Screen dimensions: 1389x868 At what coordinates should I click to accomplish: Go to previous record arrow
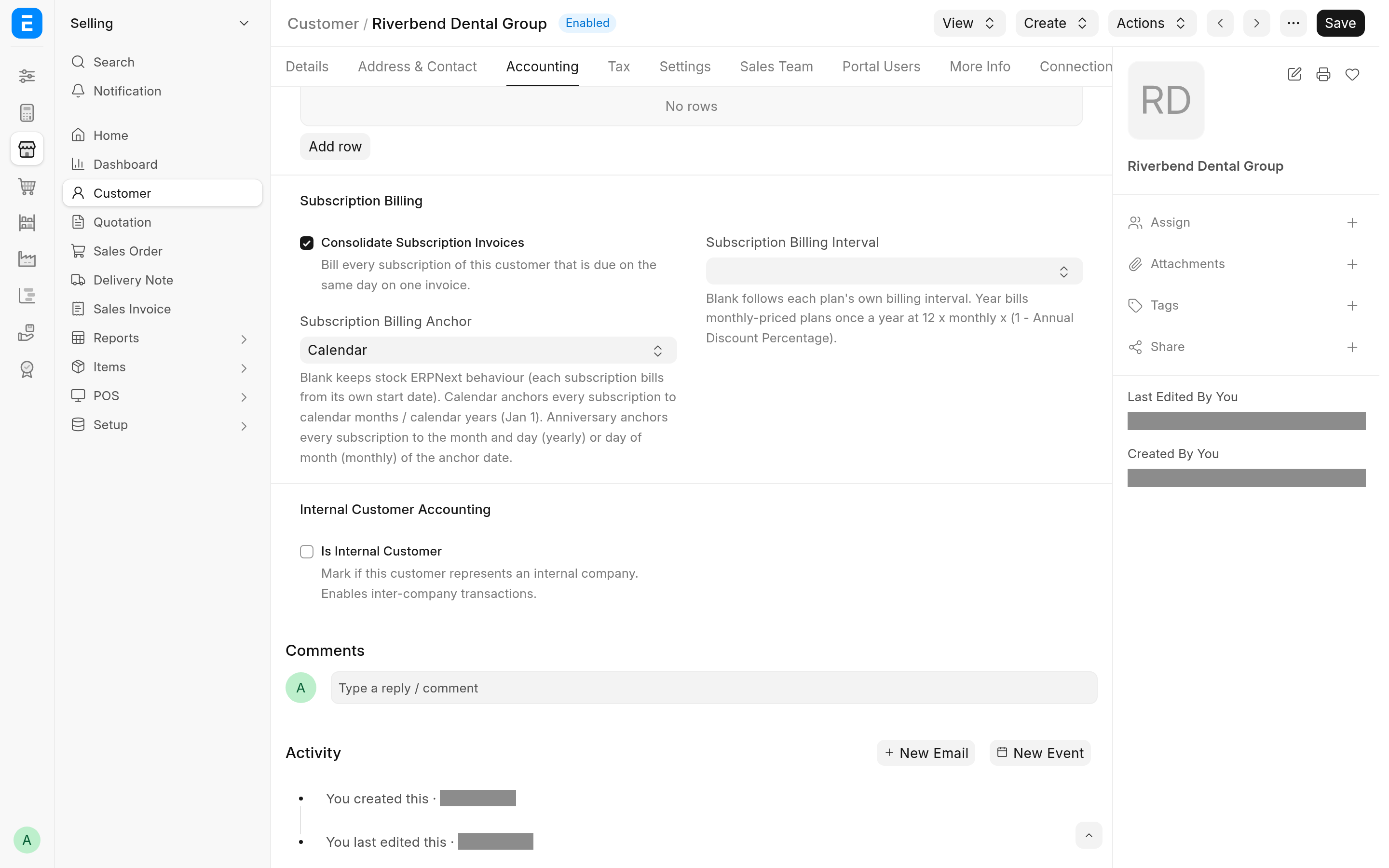(1220, 23)
